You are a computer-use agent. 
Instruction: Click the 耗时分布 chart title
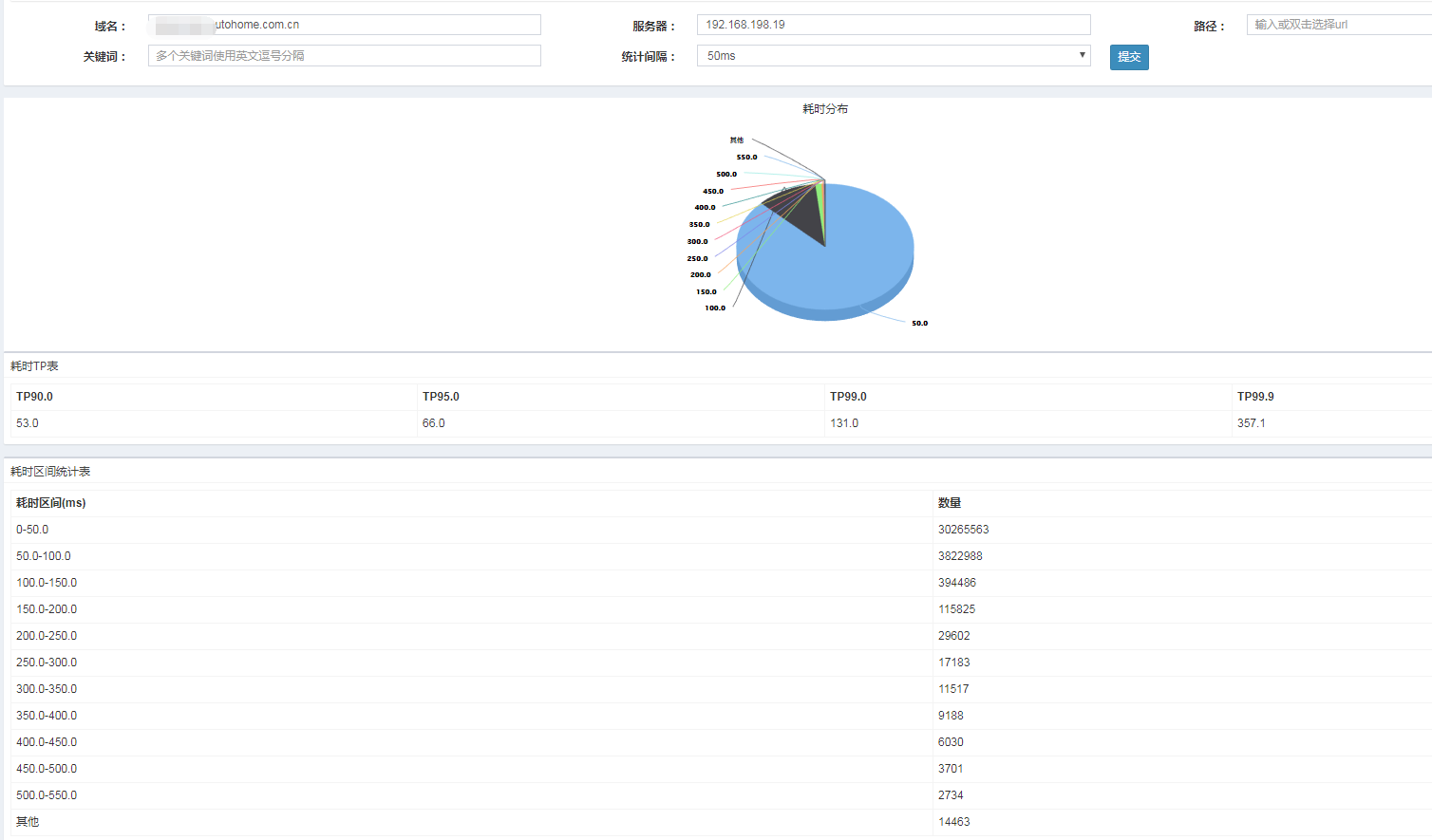pyautogui.click(x=825, y=109)
